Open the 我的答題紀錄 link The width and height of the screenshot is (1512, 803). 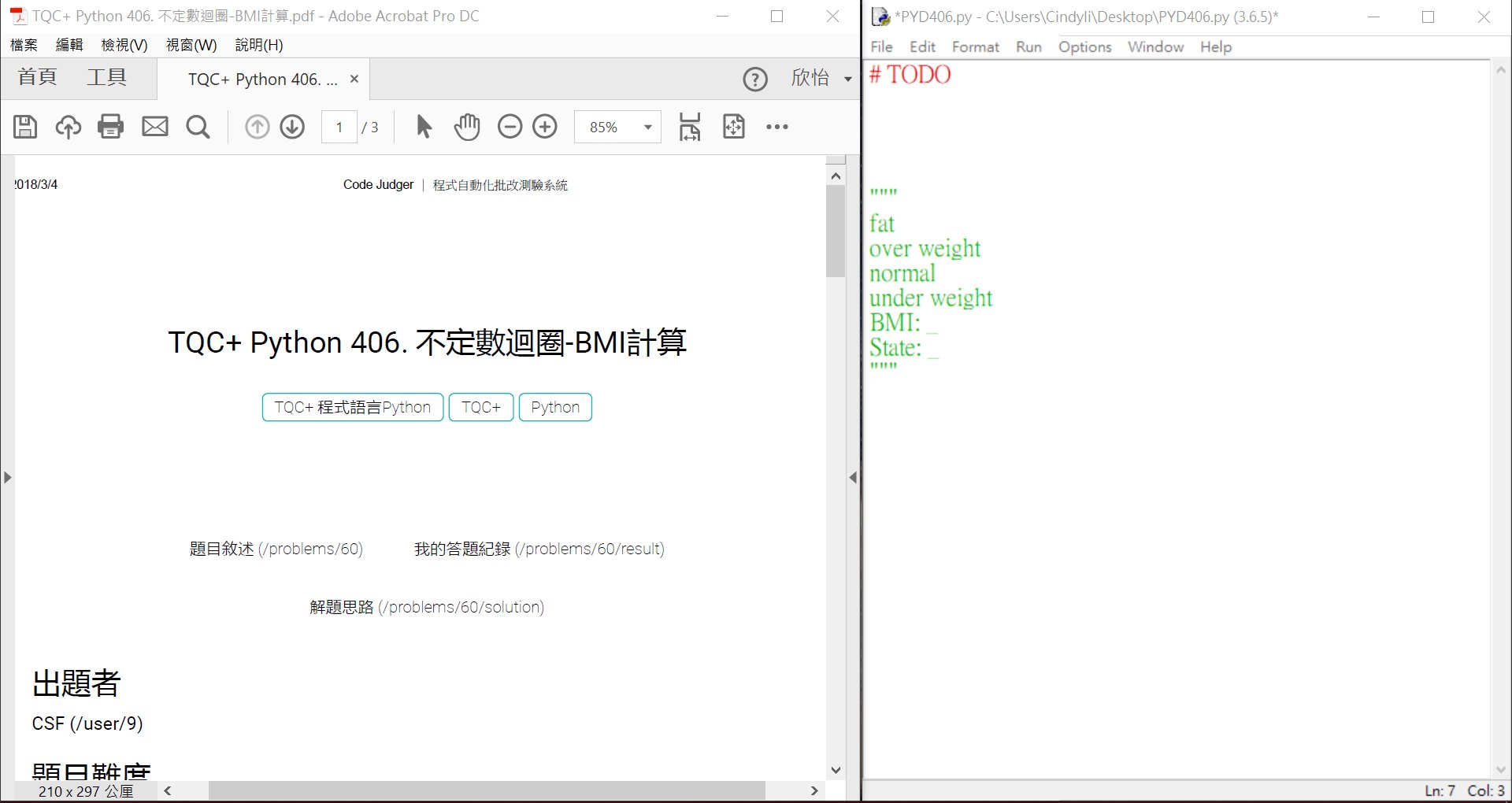click(x=539, y=549)
